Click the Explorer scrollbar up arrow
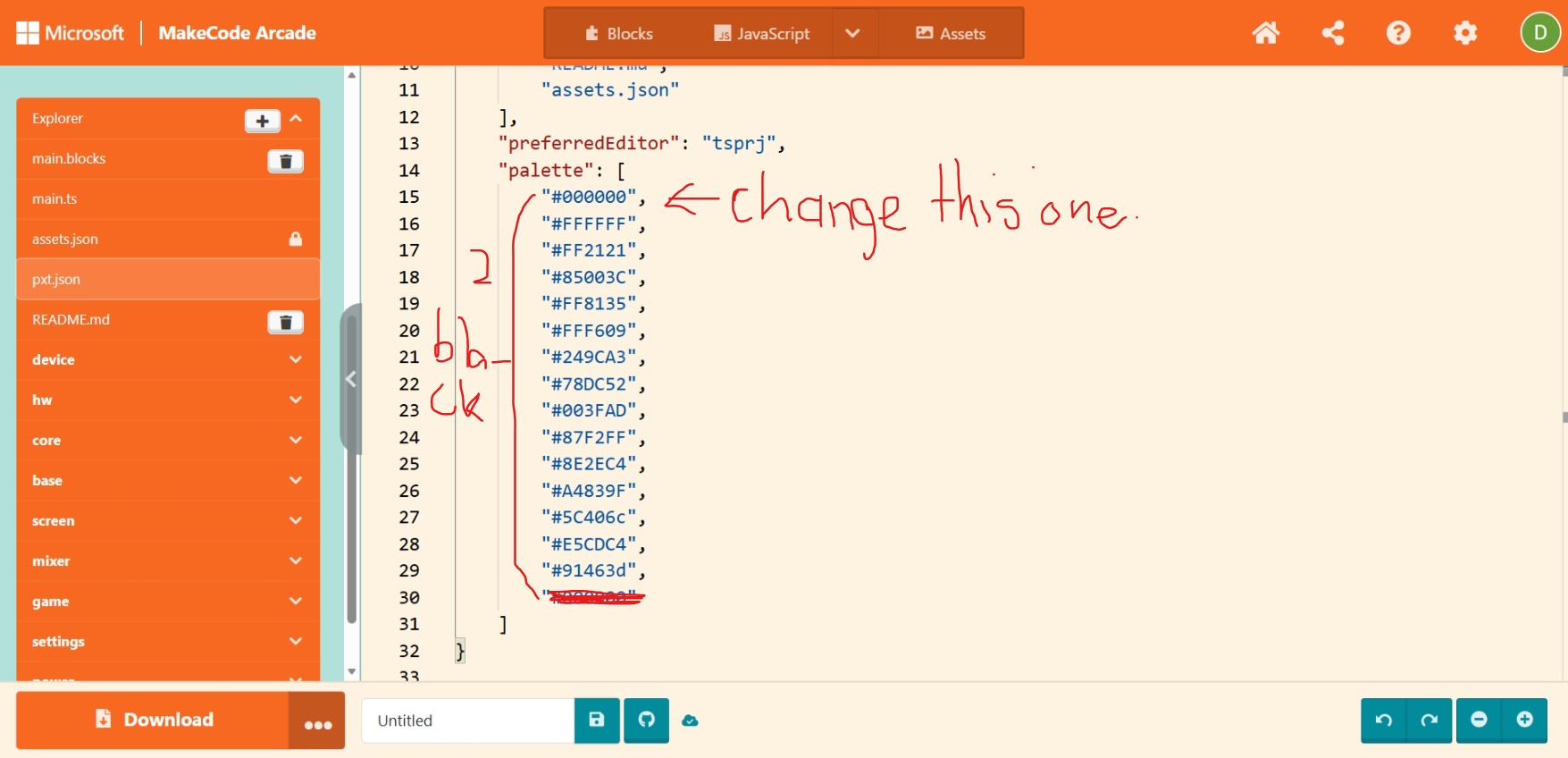This screenshot has height=758, width=1568. (352, 75)
